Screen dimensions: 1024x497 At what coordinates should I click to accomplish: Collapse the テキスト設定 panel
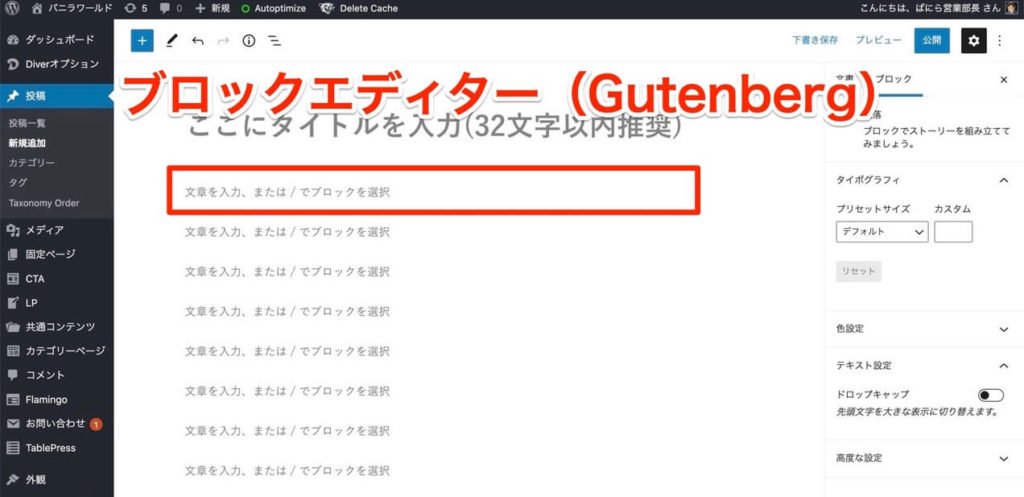pos(923,366)
